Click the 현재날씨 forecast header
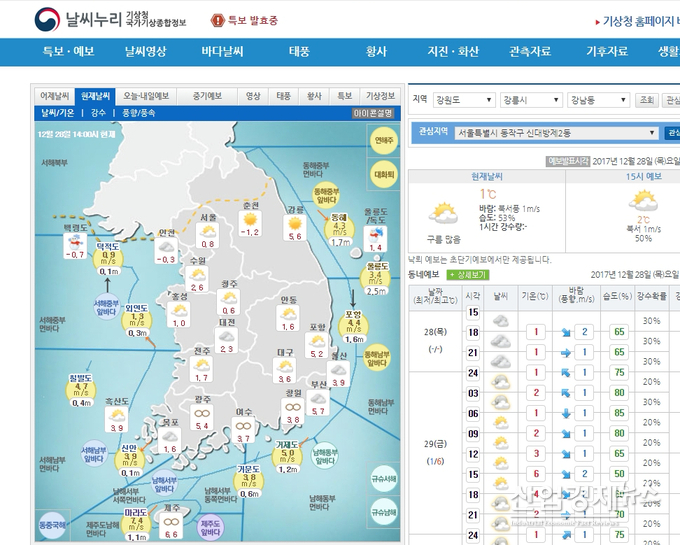 (x=487, y=176)
